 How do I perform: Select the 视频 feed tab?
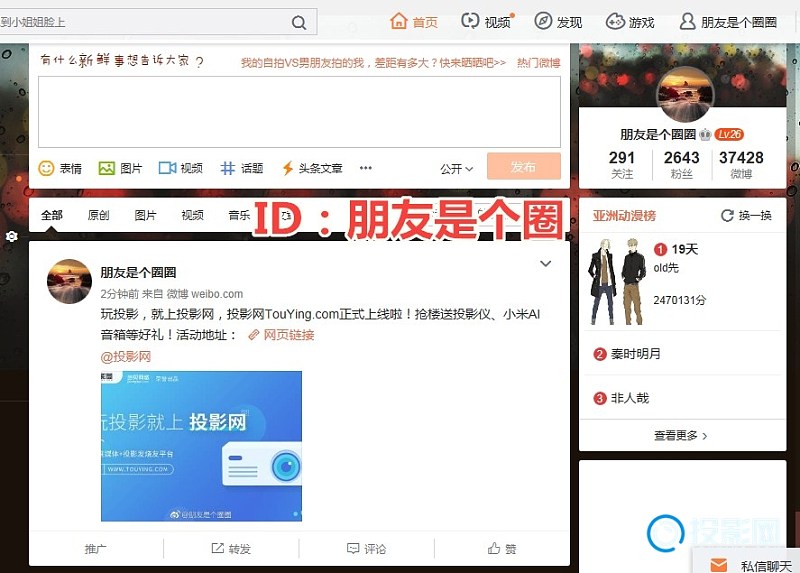192,215
